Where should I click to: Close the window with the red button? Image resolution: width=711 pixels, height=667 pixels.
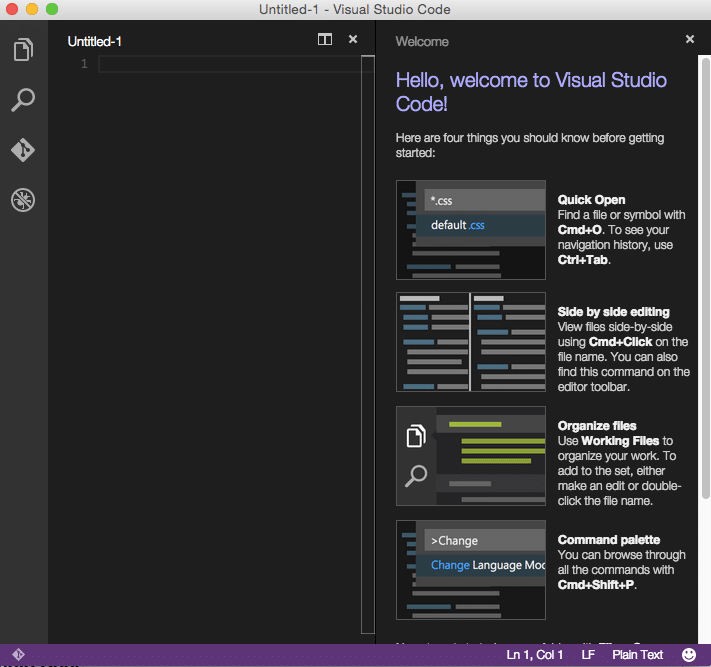pyautogui.click(x=12, y=9)
